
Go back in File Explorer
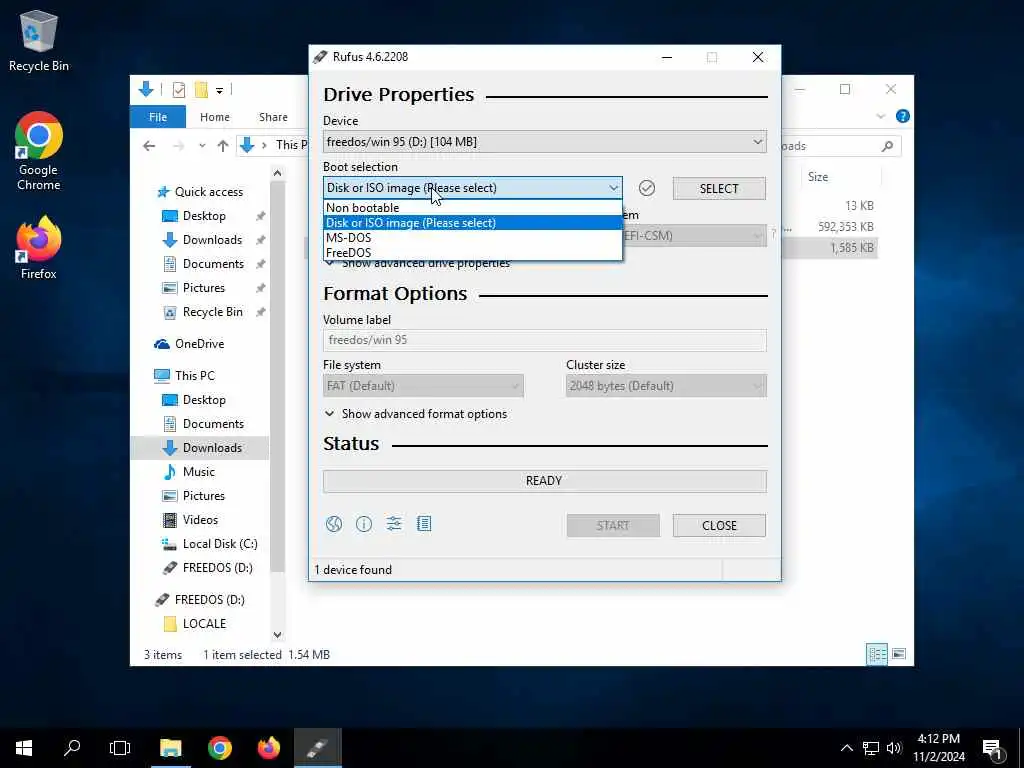pyautogui.click(x=150, y=146)
